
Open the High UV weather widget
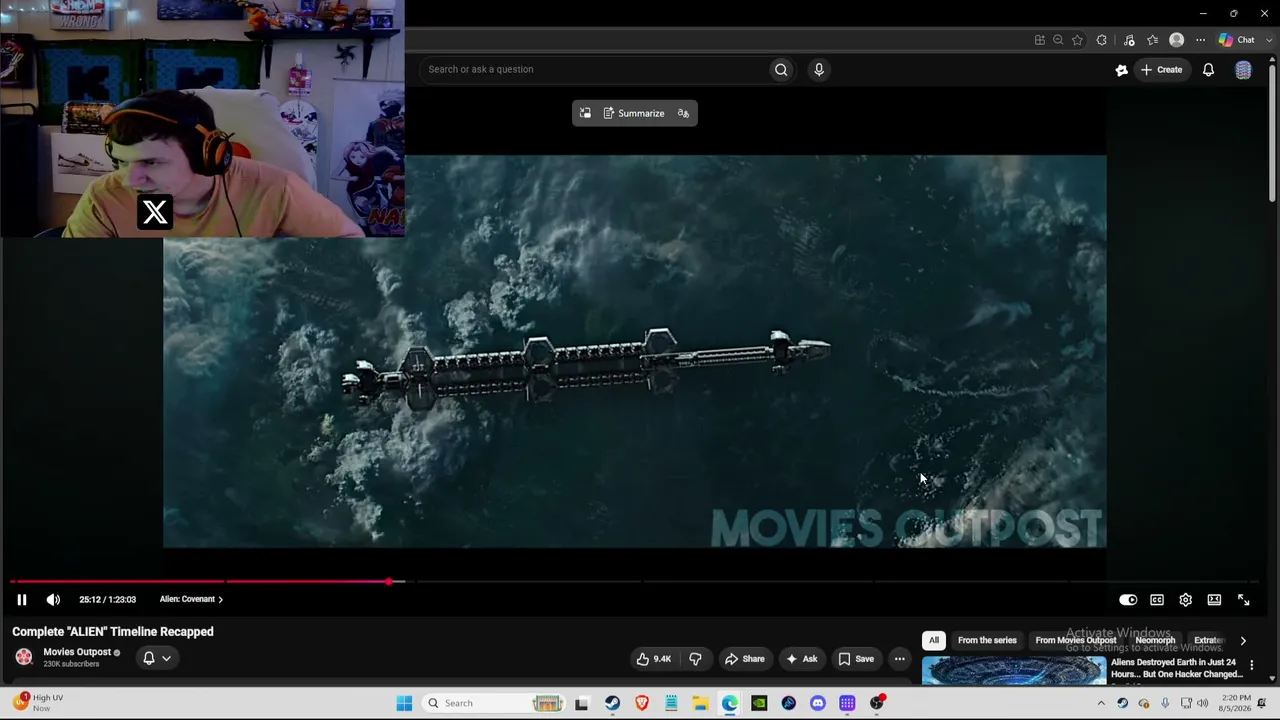[40, 702]
